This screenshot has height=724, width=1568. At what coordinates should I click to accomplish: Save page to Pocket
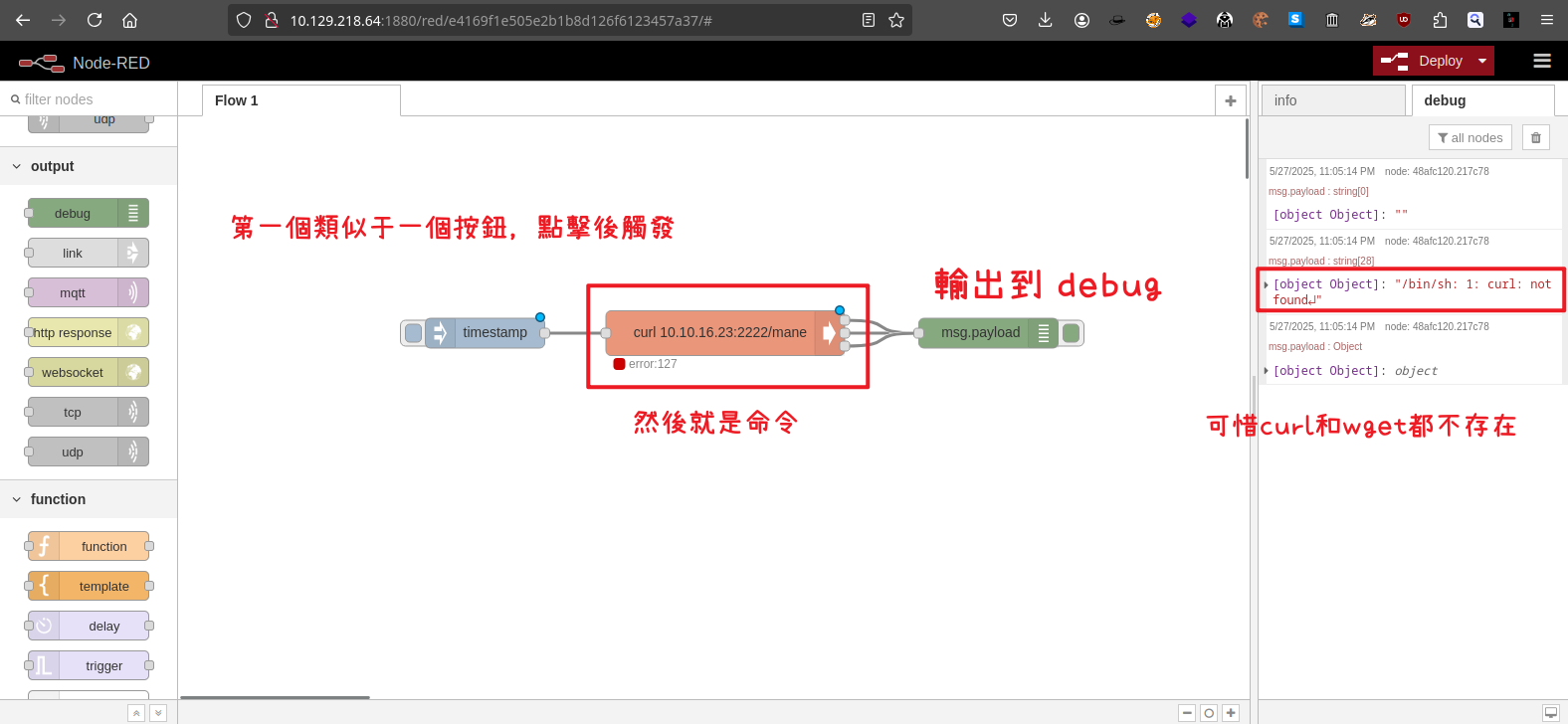(1010, 20)
